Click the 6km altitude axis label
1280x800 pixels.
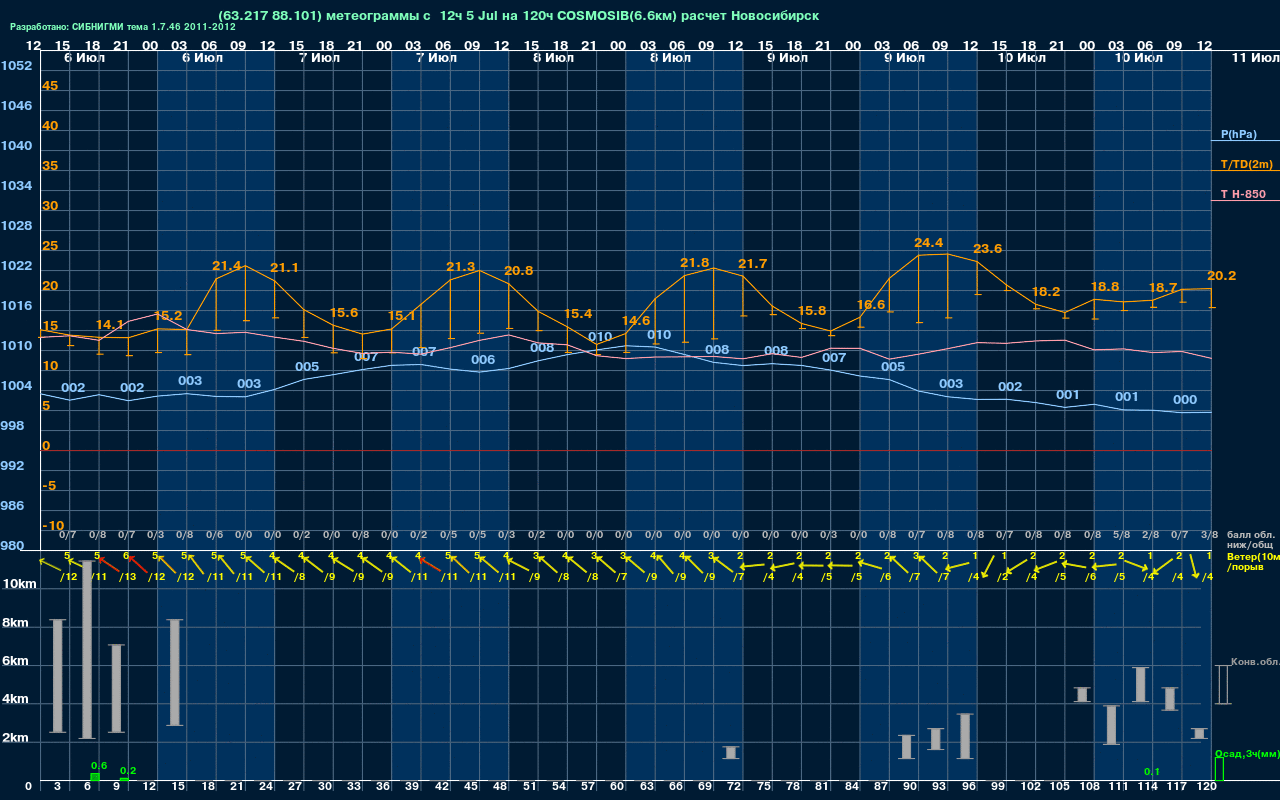click(x=15, y=662)
